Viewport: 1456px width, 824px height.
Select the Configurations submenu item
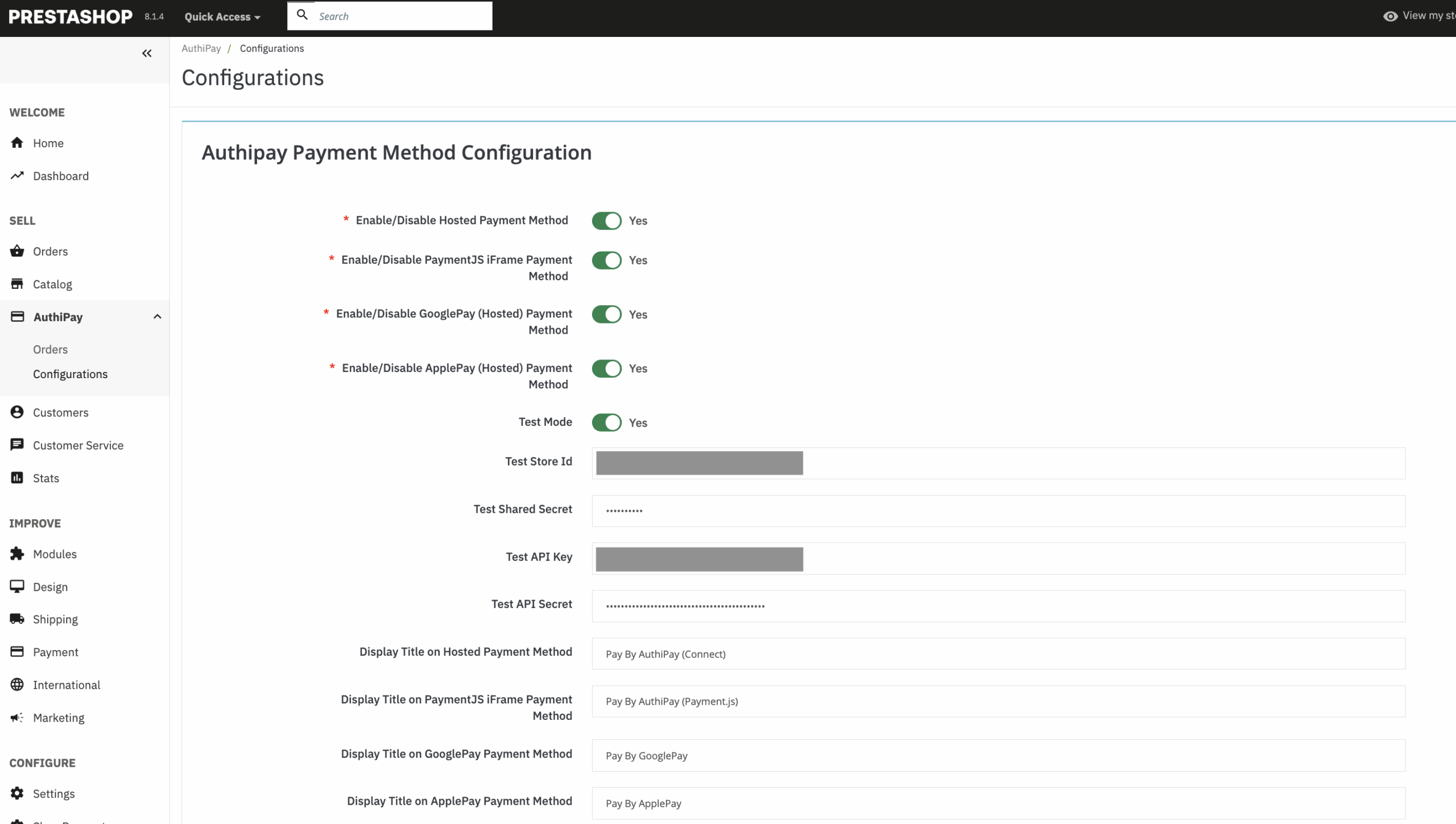(70, 374)
